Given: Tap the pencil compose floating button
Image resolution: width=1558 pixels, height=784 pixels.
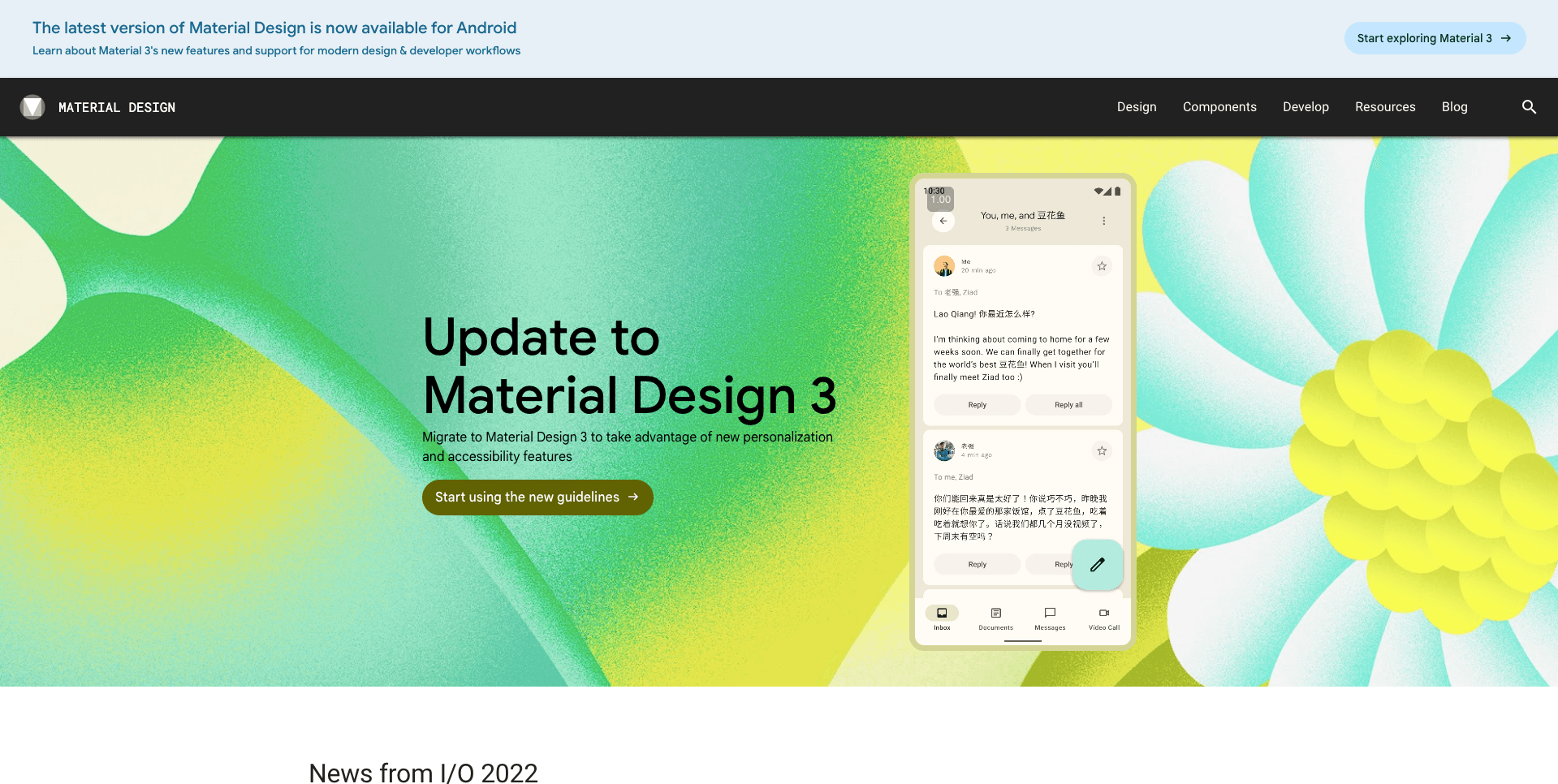Looking at the screenshot, I should 1098,564.
